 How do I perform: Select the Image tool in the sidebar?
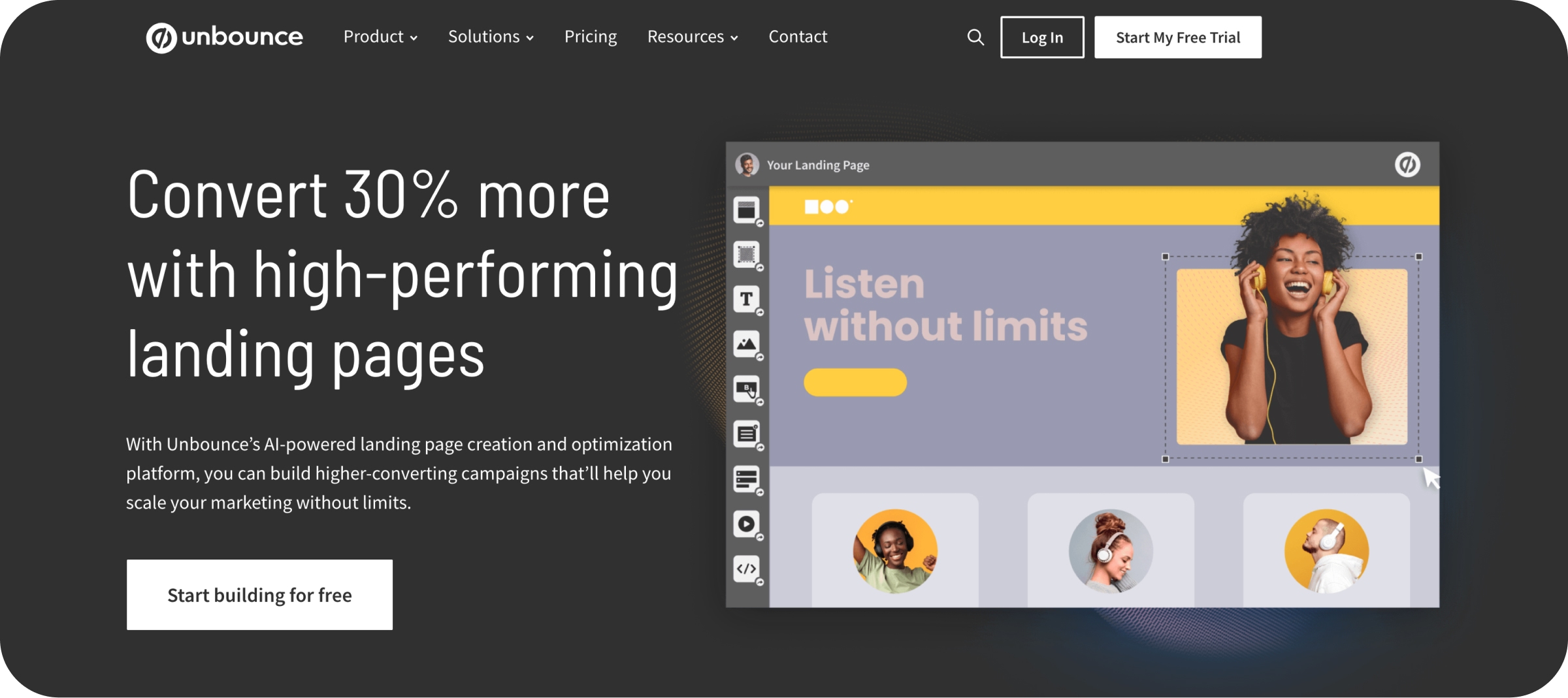(x=747, y=343)
